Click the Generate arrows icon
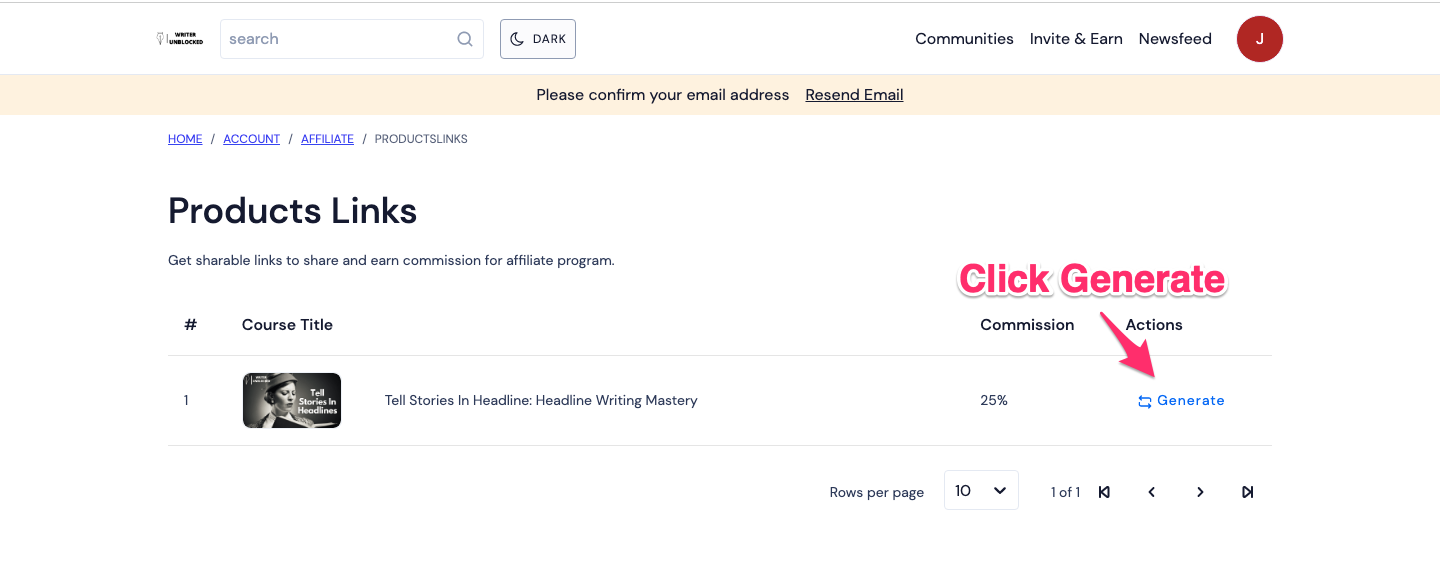1440x561 pixels. pyautogui.click(x=1145, y=401)
